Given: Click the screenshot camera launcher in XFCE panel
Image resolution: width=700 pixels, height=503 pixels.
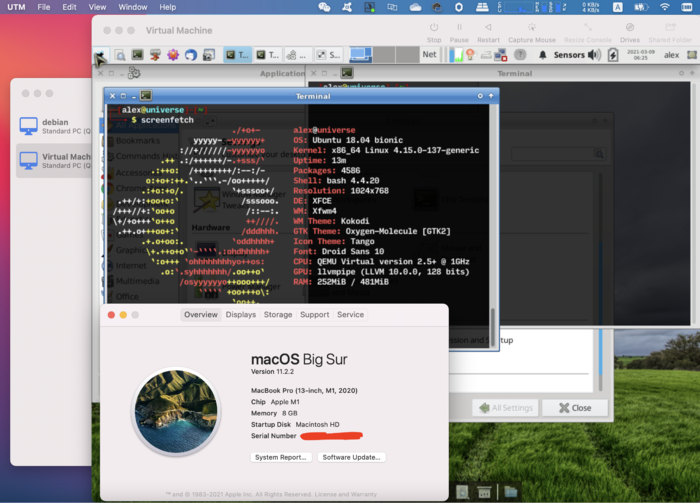Looking at the screenshot, I should coord(208,55).
